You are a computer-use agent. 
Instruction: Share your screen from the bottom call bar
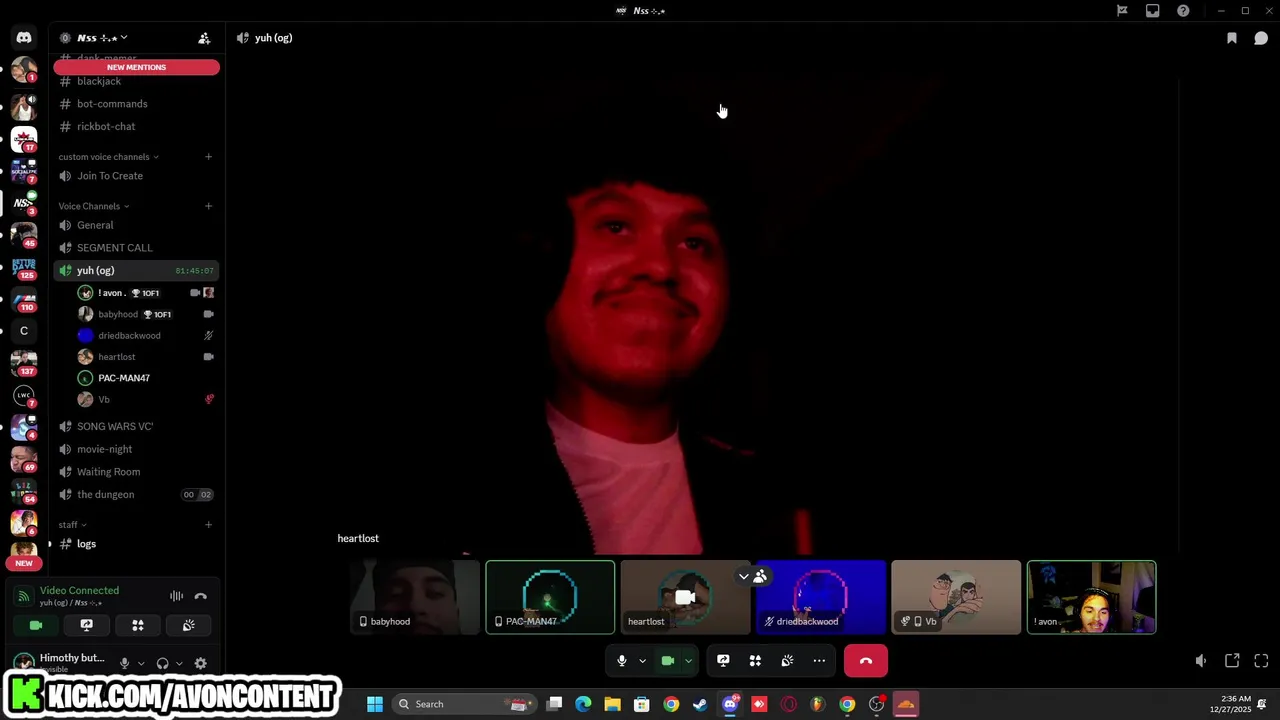[723, 661]
